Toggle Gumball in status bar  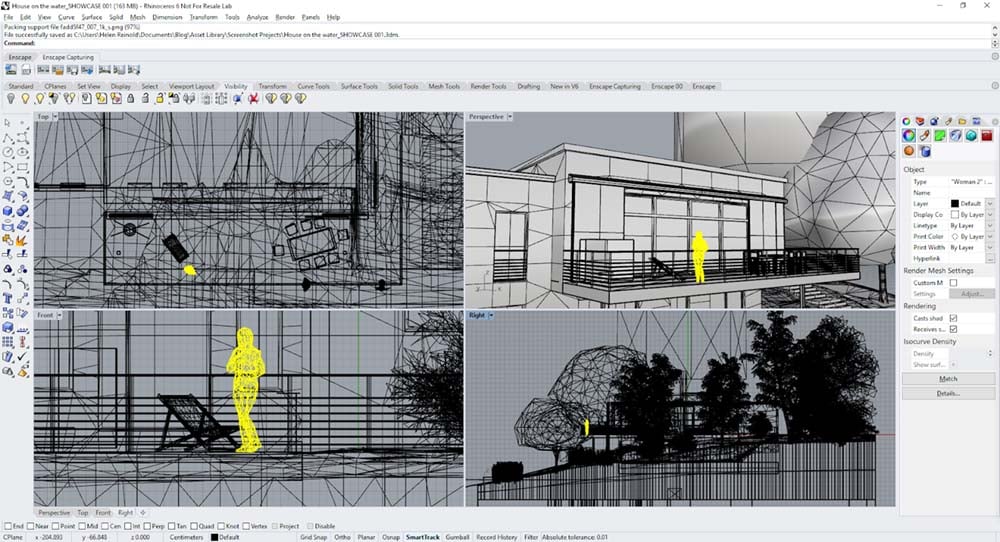point(457,537)
